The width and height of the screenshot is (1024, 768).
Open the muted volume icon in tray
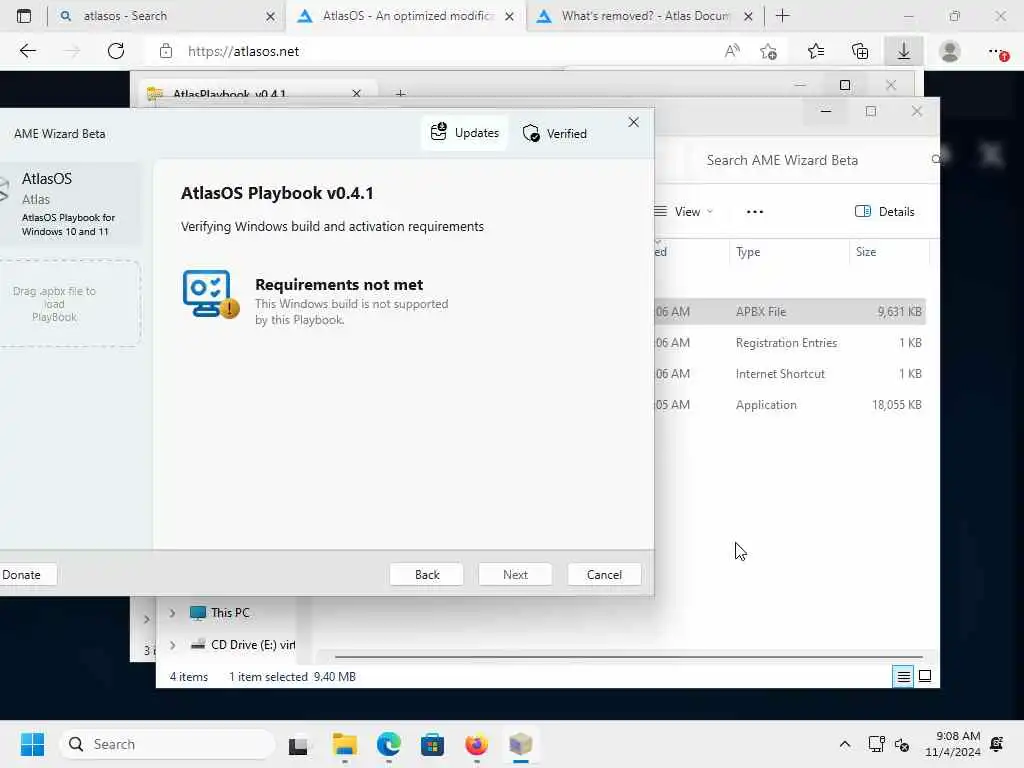point(902,744)
